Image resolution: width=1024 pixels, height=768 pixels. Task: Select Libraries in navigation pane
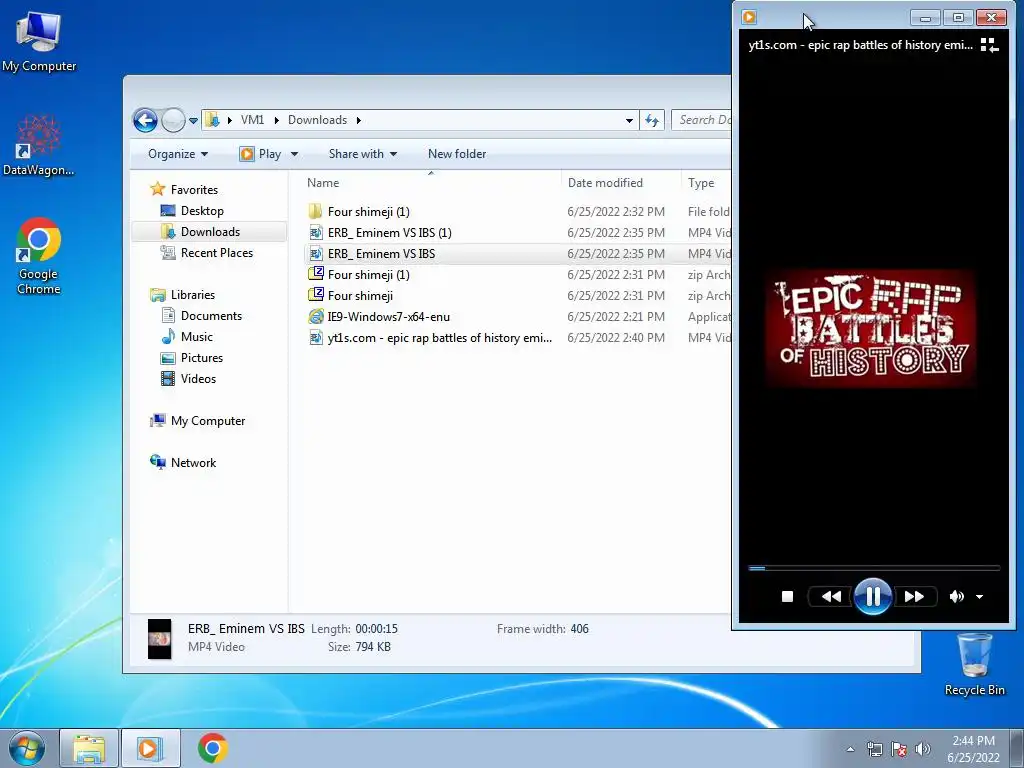coord(193,295)
